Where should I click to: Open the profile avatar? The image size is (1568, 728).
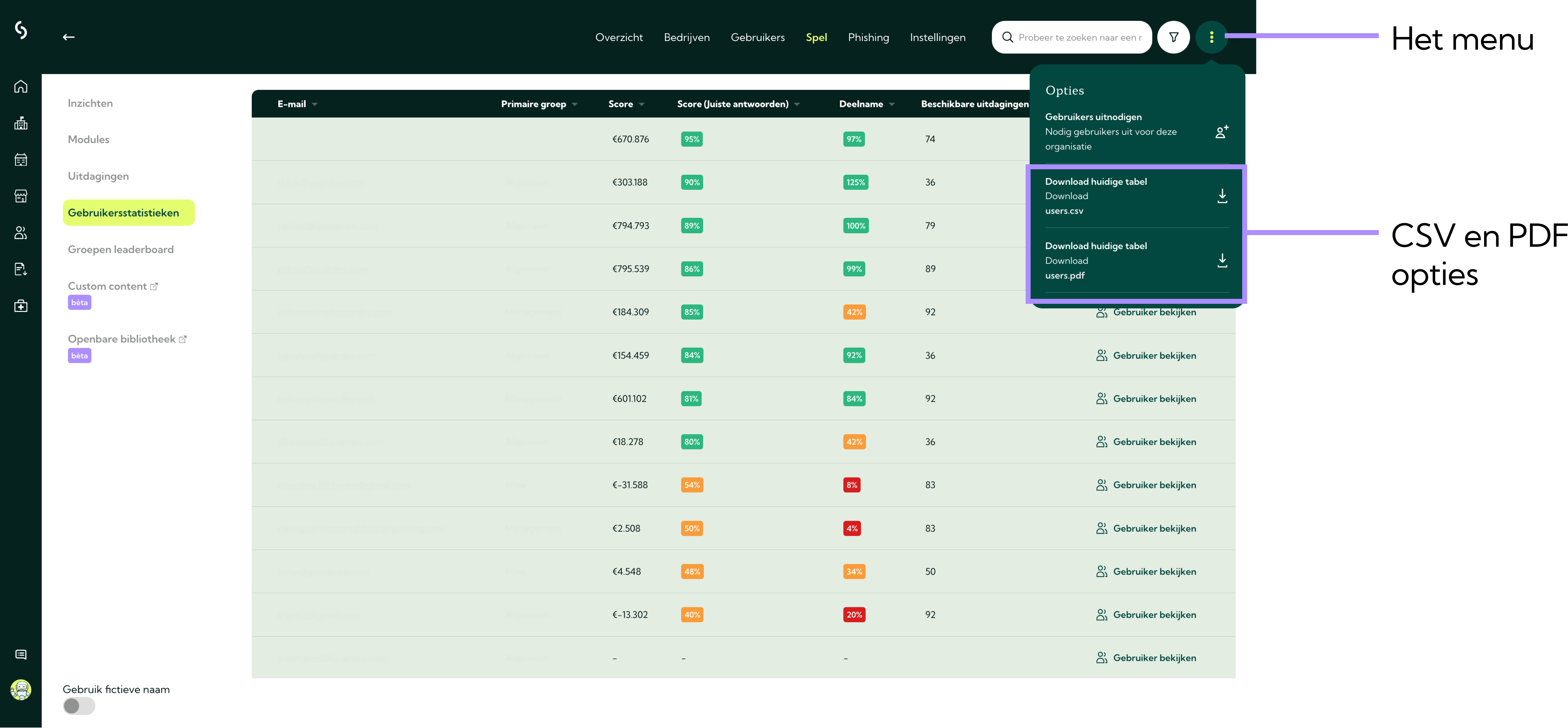click(x=21, y=690)
